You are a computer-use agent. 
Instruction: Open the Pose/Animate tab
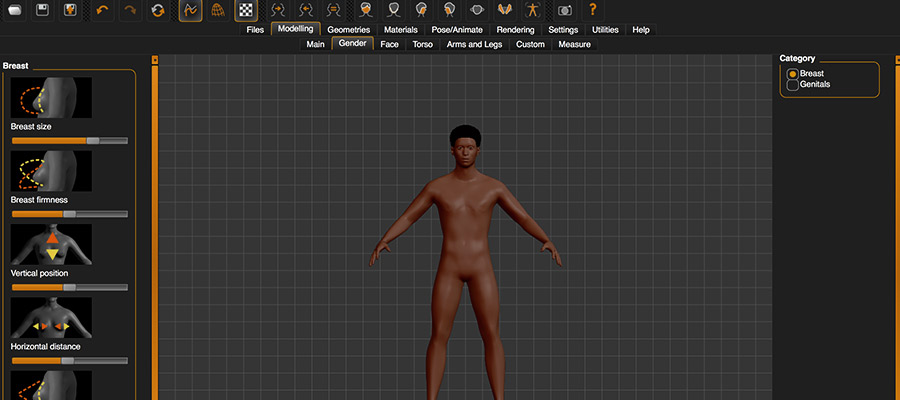(x=457, y=30)
